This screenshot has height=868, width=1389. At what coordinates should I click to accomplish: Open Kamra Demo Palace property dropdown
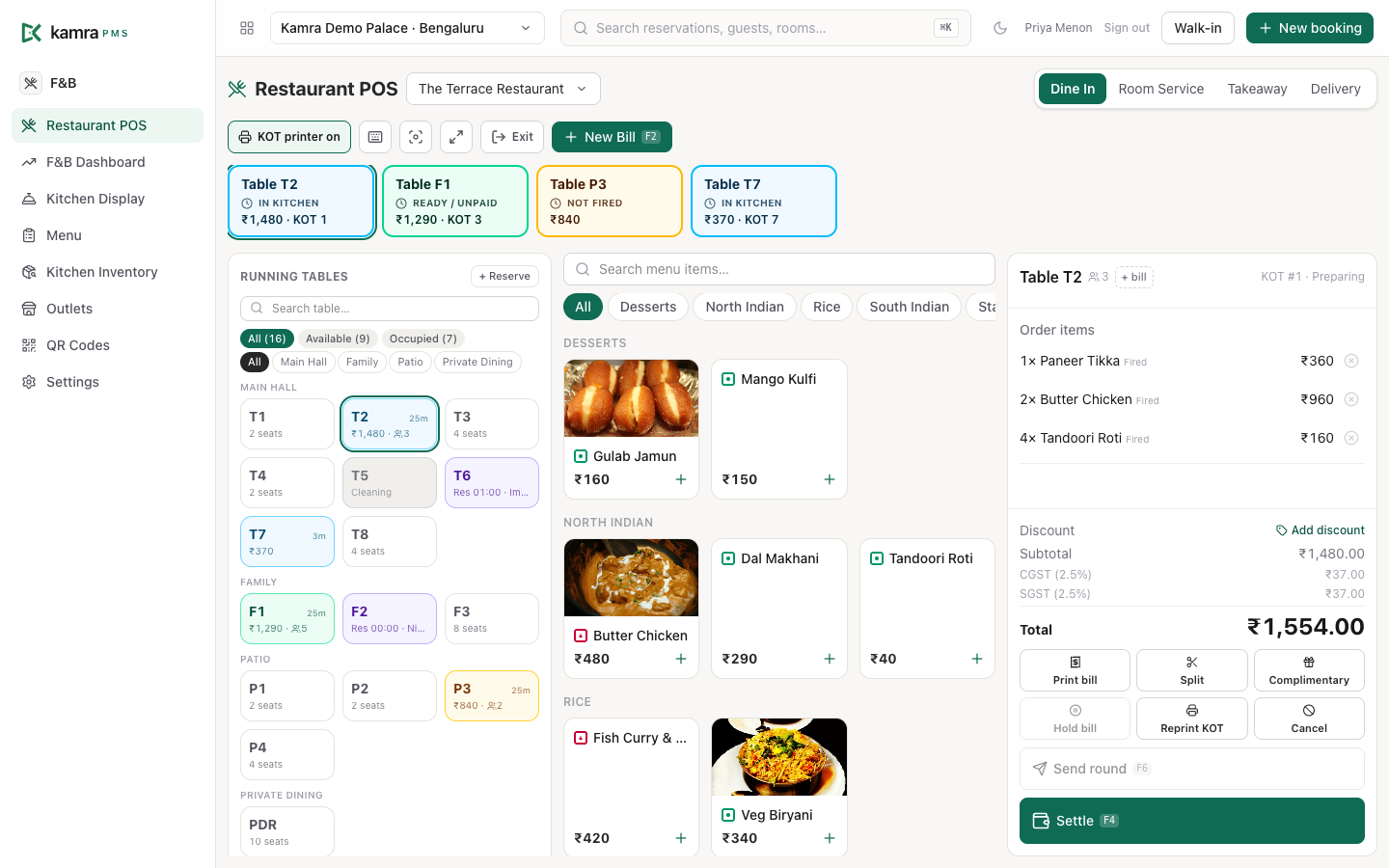click(x=407, y=28)
